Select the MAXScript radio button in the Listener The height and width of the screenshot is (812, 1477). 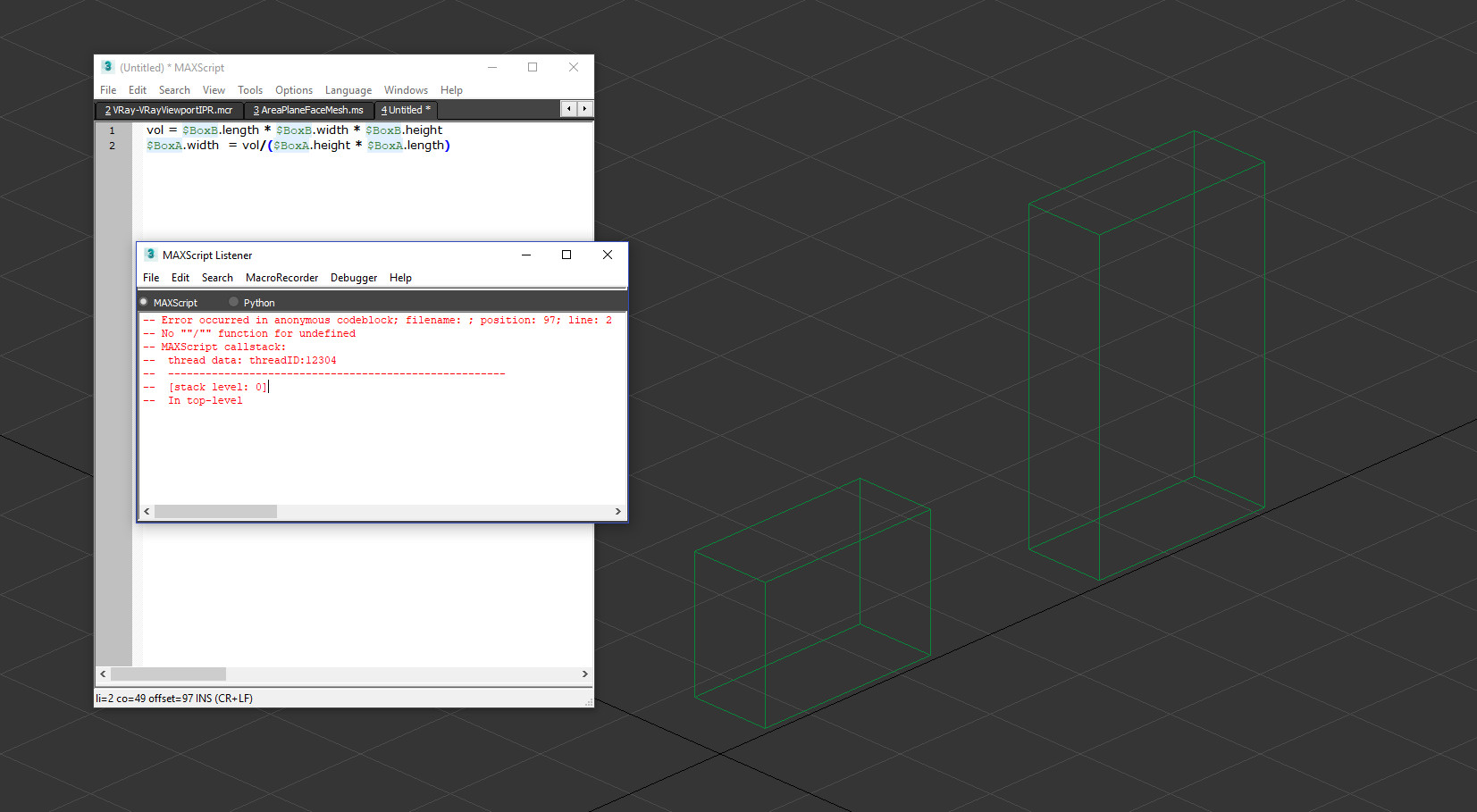(142, 302)
